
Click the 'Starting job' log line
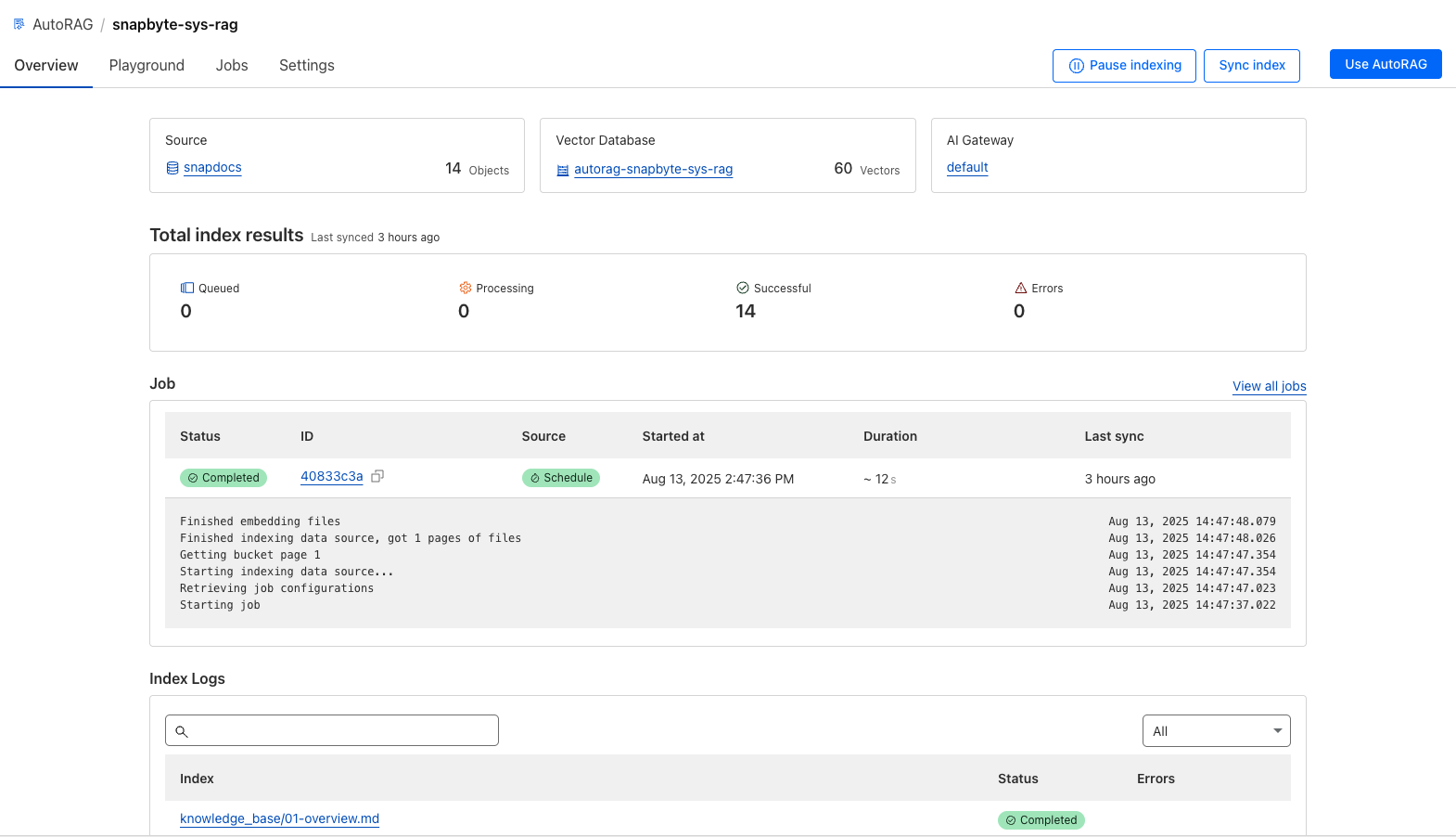click(x=220, y=605)
